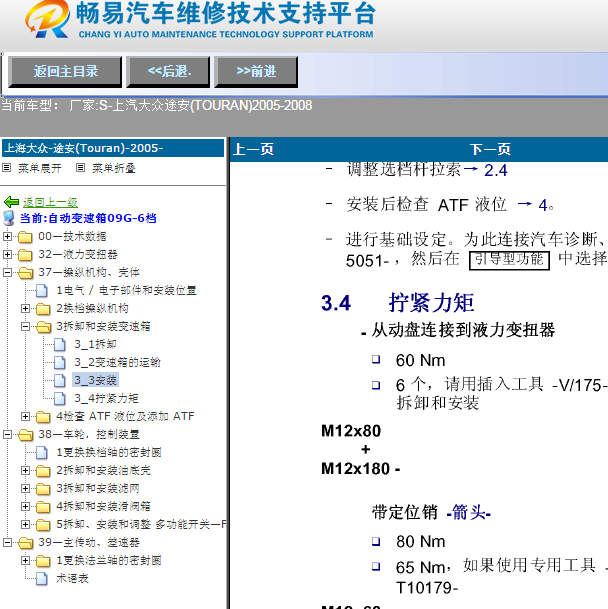Collapse the 37—操纵机构、壳体 tree node

click(7, 272)
